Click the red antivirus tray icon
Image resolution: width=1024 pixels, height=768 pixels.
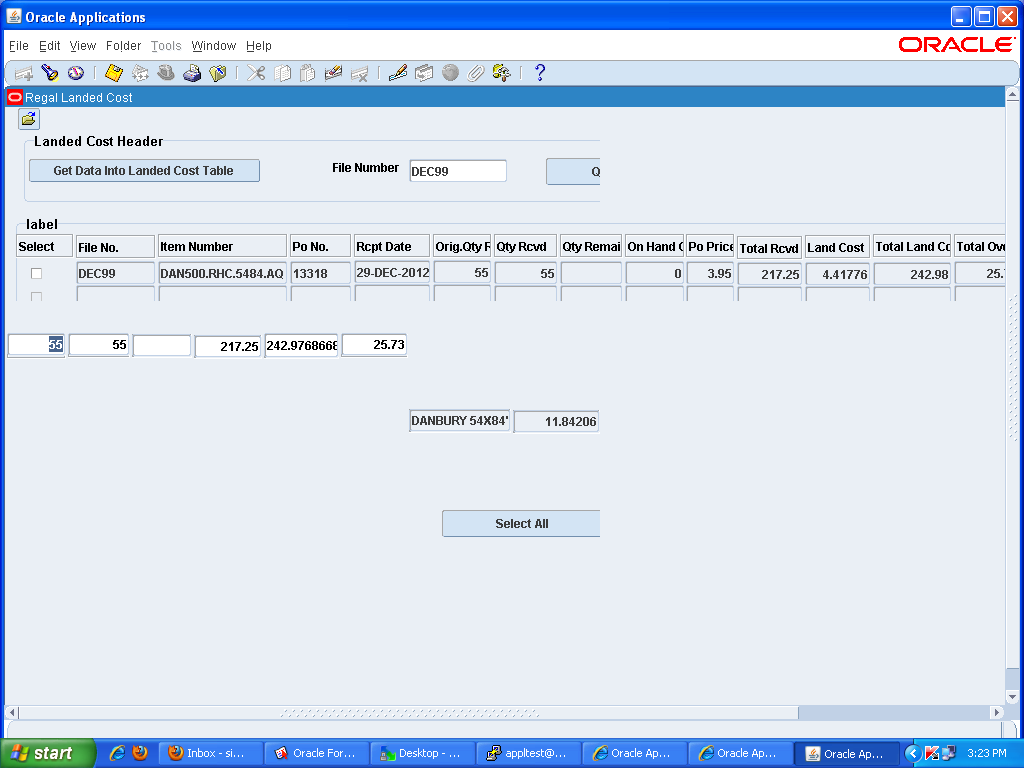[x=932, y=754]
